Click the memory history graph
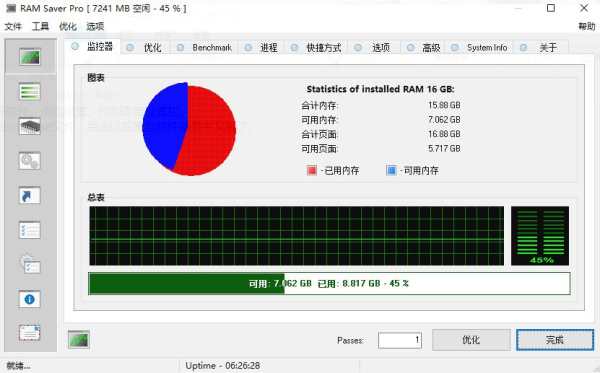 (297, 236)
